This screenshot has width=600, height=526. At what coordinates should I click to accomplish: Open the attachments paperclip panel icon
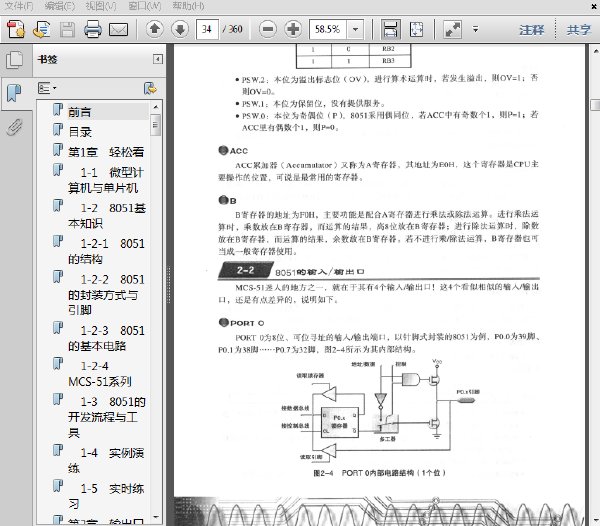(x=15, y=127)
